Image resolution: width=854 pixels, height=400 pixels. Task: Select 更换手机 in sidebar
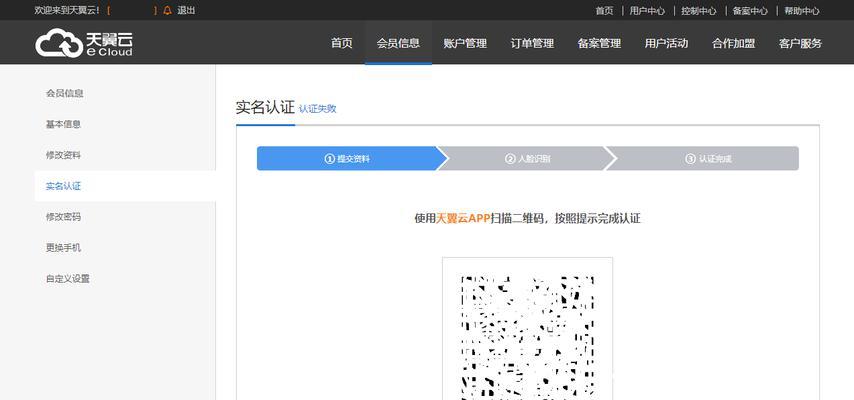click(63, 248)
